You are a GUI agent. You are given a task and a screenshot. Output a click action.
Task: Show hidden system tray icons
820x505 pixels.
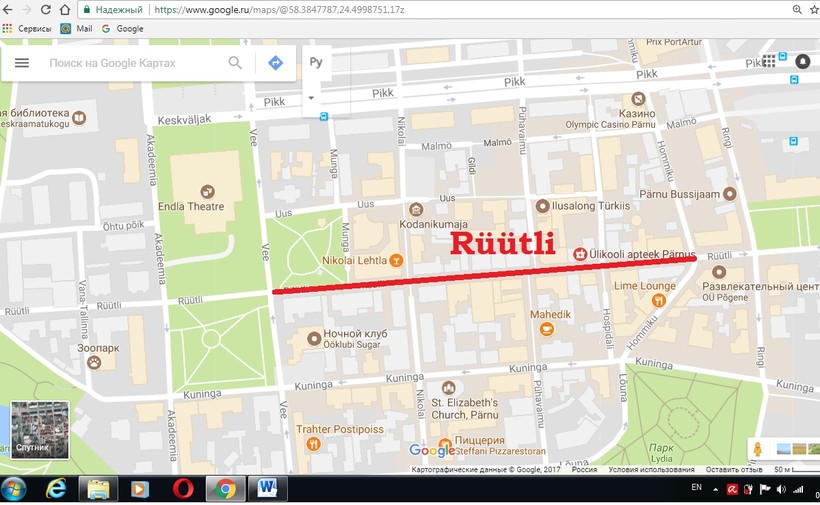(x=716, y=488)
